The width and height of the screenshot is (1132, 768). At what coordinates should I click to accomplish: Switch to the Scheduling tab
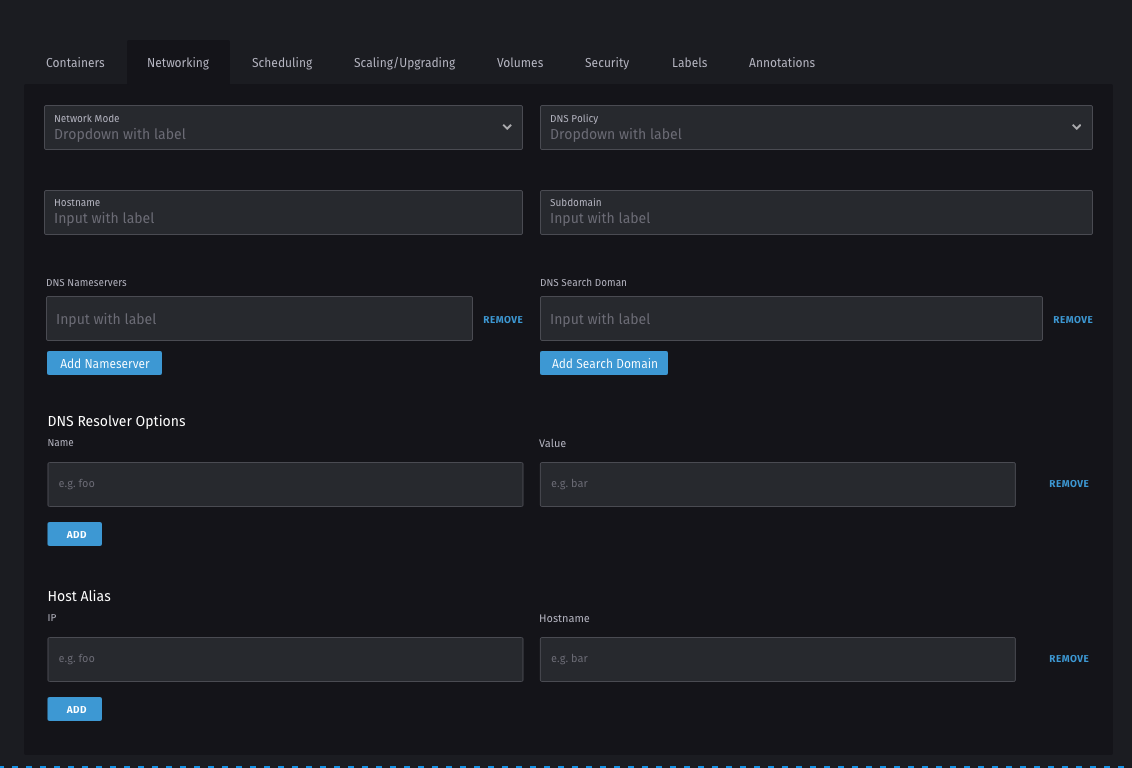[x=282, y=62]
